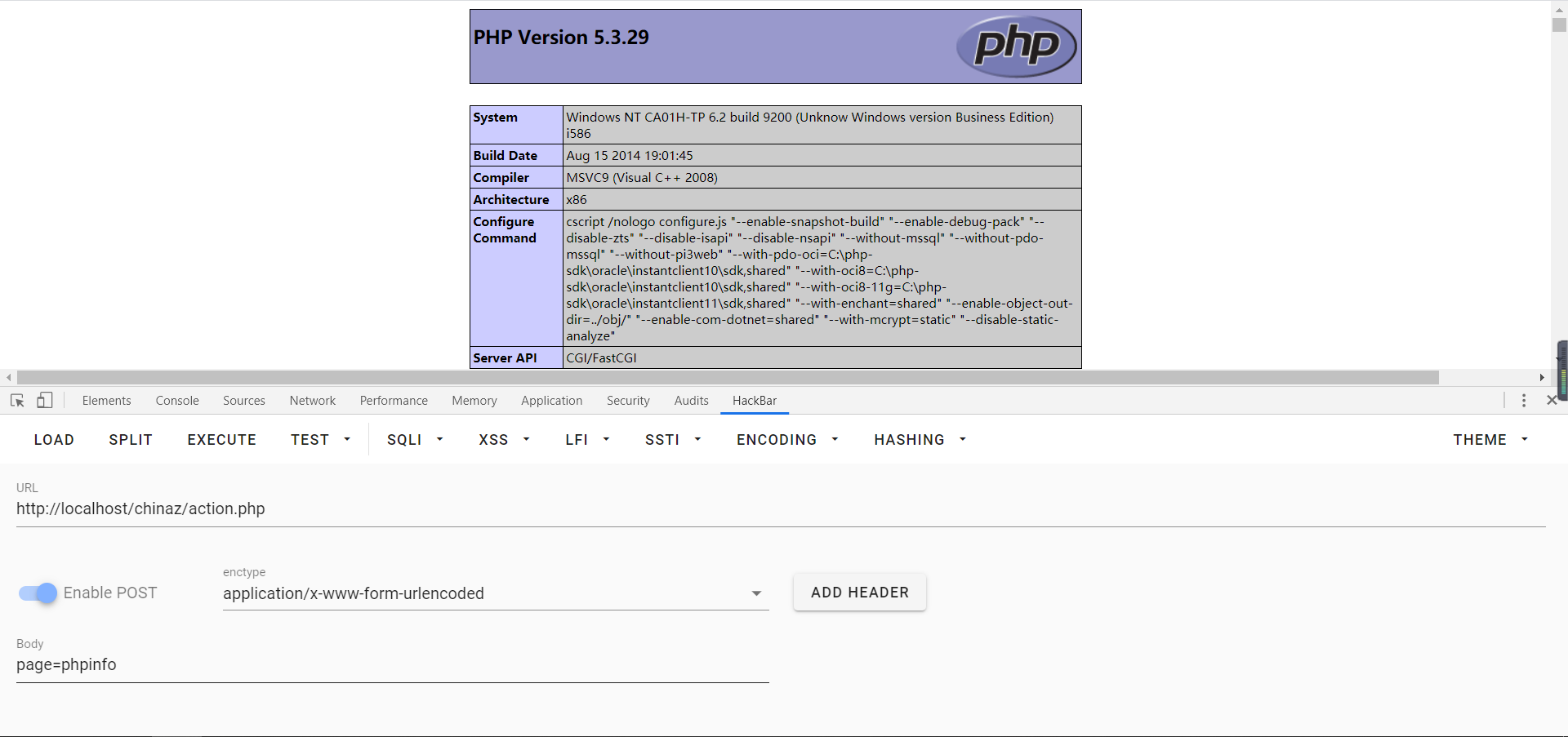The width and height of the screenshot is (1568, 737).
Task: Open the Application tab
Action: click(552, 401)
